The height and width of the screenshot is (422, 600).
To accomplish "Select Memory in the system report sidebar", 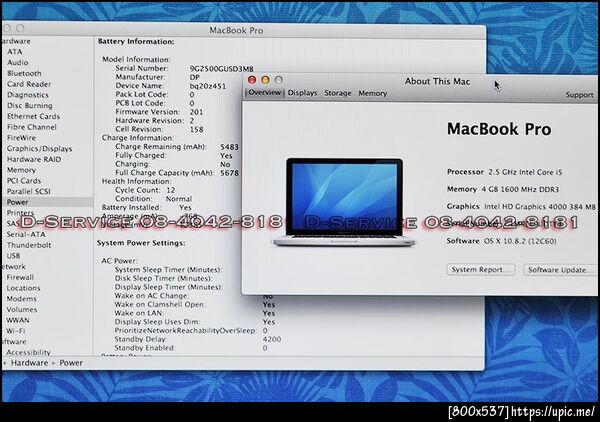I will pyautogui.click(x=21, y=170).
